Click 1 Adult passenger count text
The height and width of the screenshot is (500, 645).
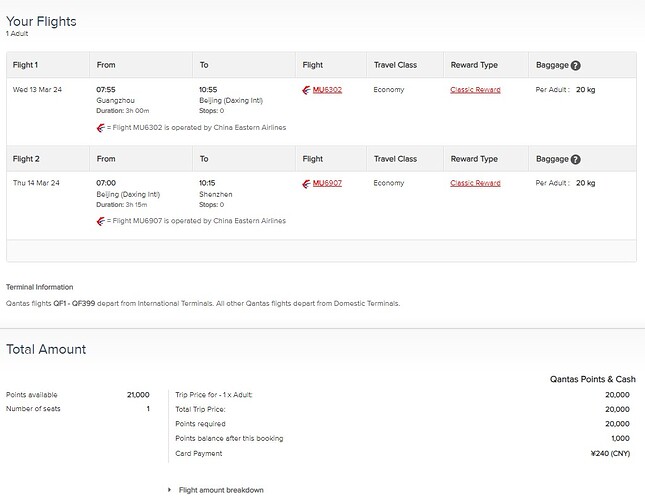[x=17, y=34]
